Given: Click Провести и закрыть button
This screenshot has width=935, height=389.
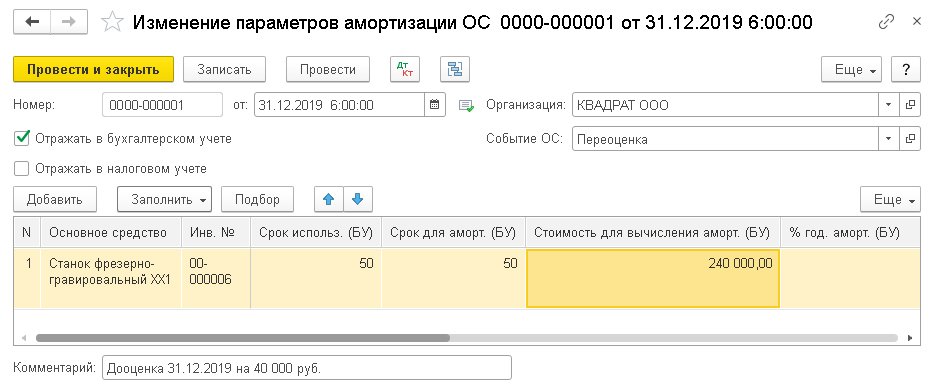Looking at the screenshot, I should [93, 69].
